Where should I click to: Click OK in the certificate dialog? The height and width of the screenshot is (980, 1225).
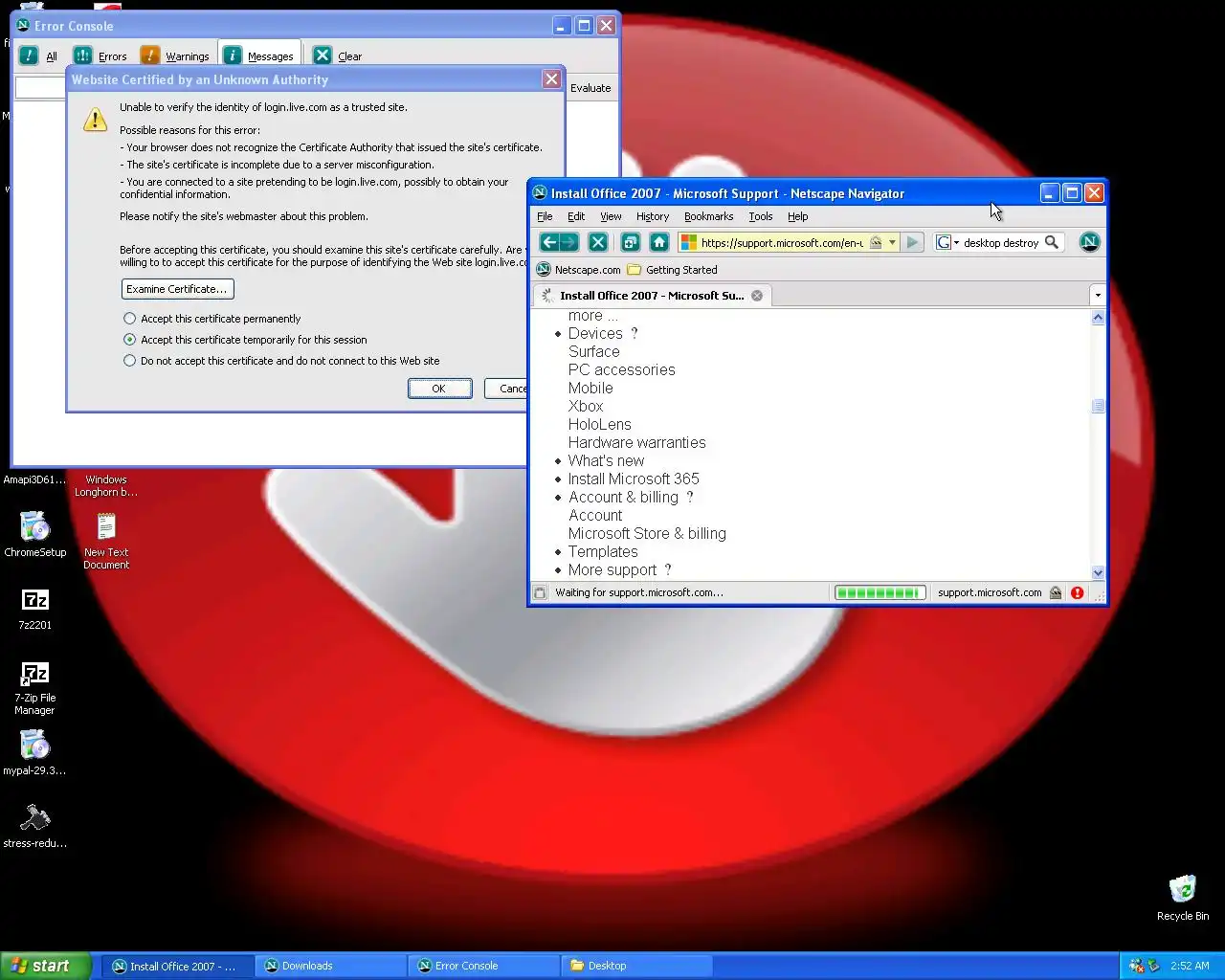438,389
